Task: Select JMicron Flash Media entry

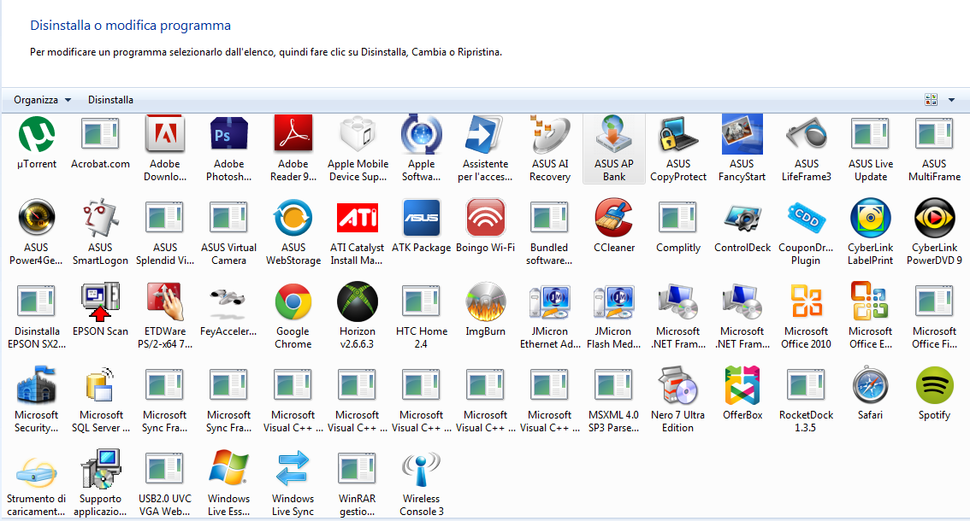Action: (x=614, y=317)
